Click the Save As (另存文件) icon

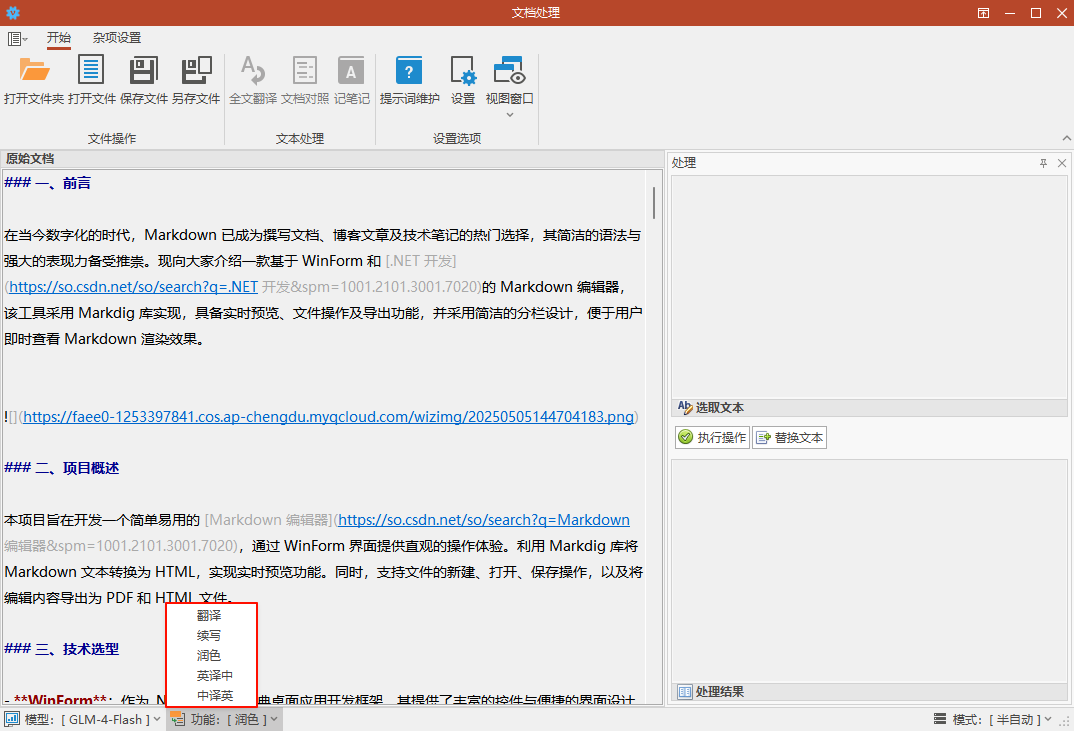(x=196, y=71)
